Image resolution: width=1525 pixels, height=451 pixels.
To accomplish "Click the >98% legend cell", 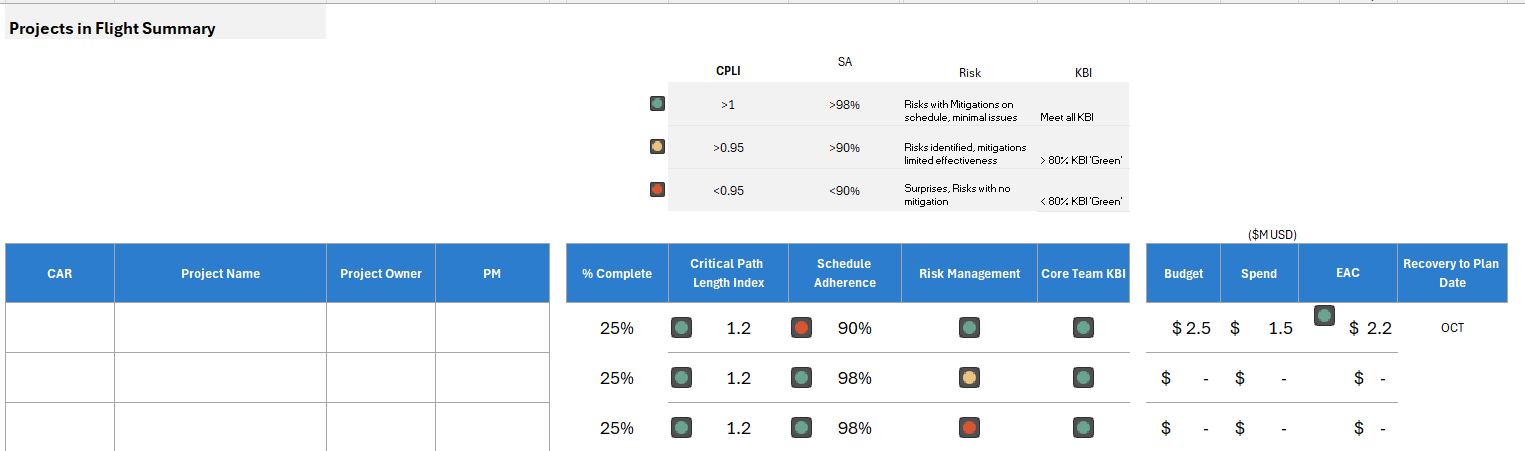I will point(845,104).
